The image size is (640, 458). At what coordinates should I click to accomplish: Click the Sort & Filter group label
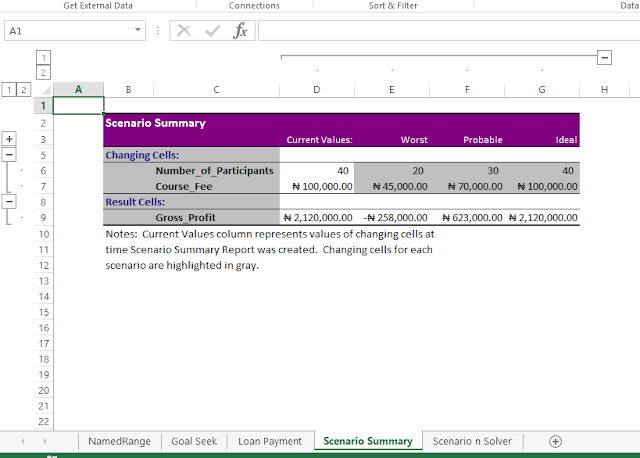[x=393, y=5]
